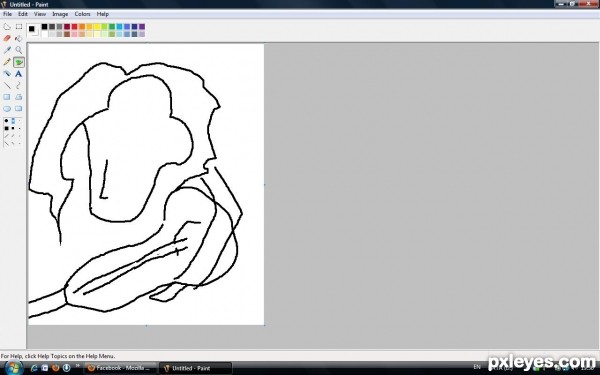Switch to the Pencil tool

7,62
